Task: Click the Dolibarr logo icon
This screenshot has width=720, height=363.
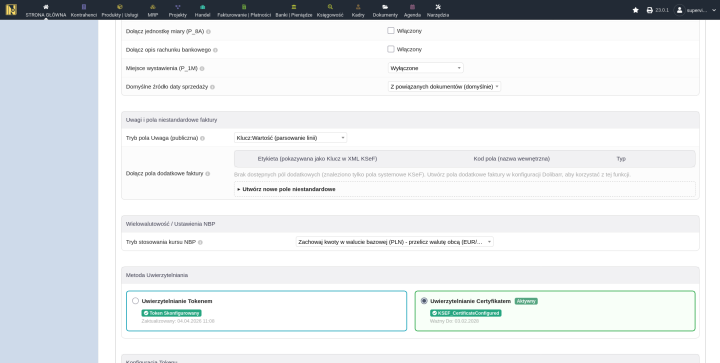Action: (11, 10)
